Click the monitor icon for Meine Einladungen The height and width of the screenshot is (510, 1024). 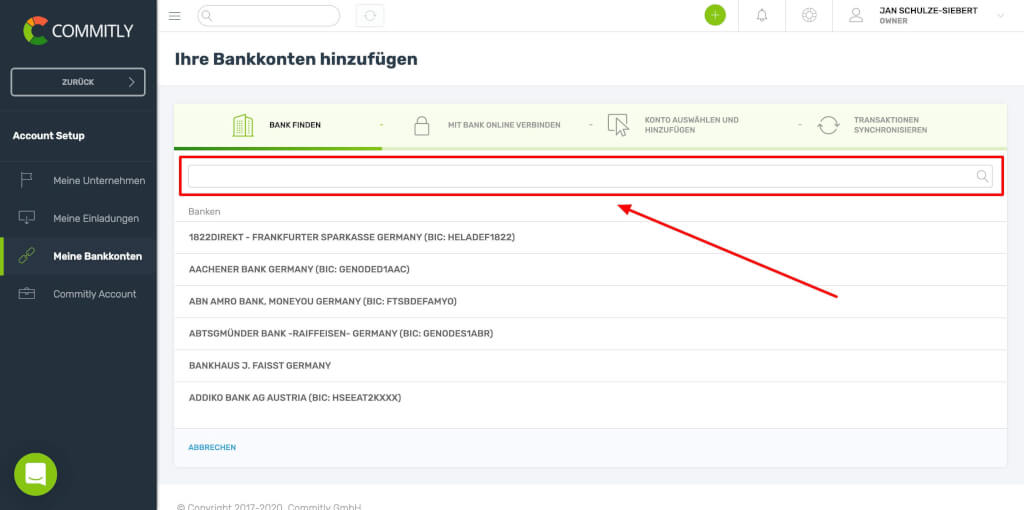tap(26, 218)
